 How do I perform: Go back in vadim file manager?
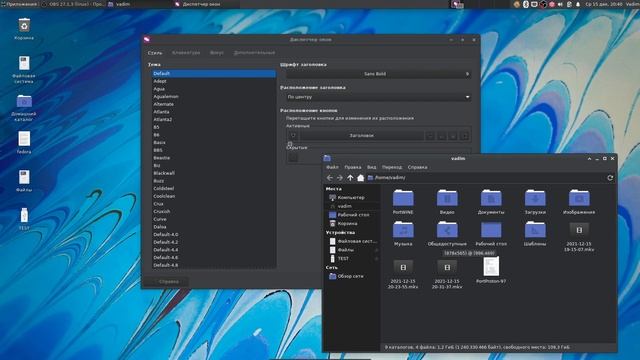point(330,178)
